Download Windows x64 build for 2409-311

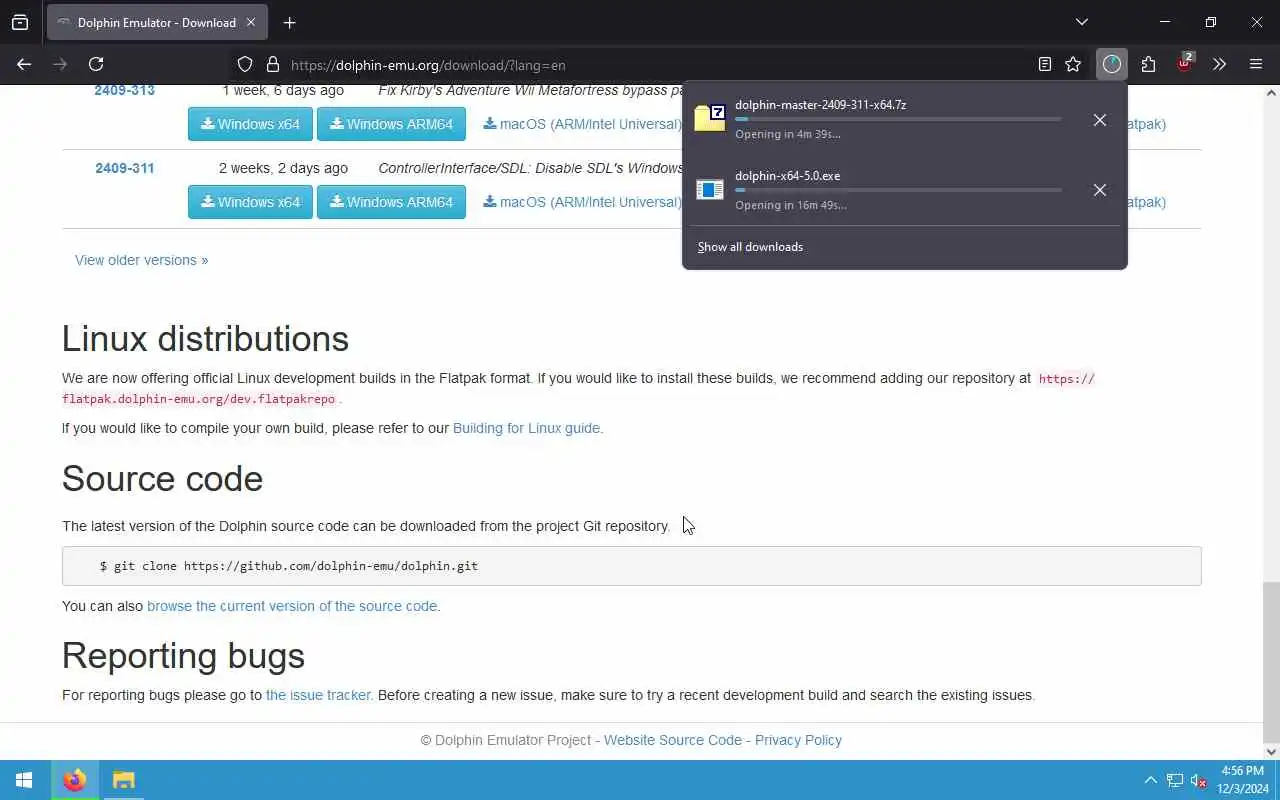click(x=250, y=202)
